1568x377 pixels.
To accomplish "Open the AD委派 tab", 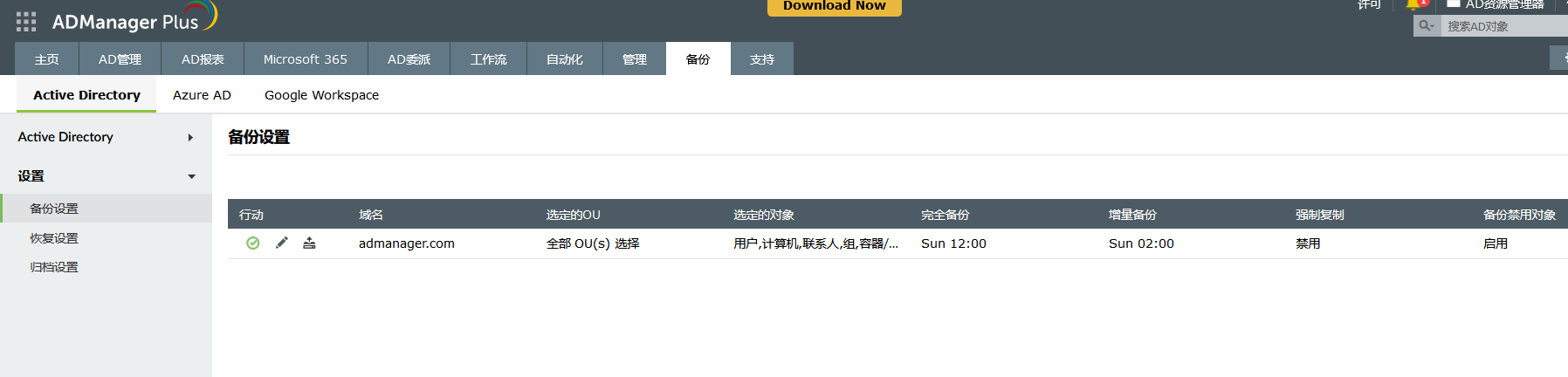I will [409, 58].
